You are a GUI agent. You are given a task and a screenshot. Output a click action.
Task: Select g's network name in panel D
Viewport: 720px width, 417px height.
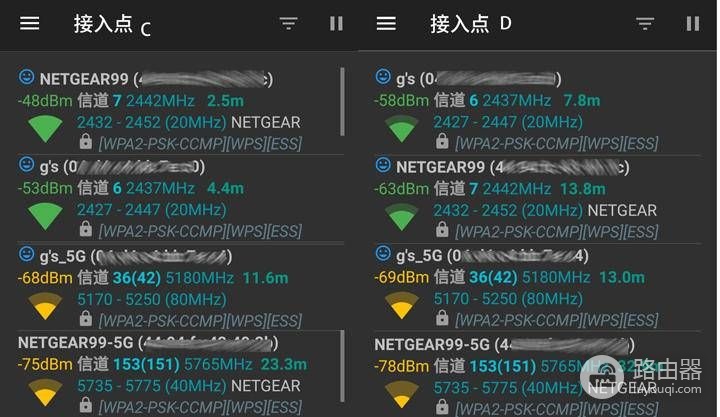point(405,79)
